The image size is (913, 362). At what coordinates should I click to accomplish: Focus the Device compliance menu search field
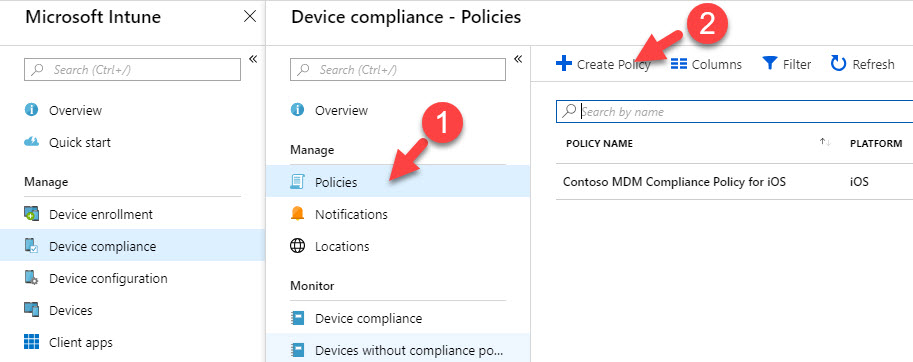[x=398, y=70]
